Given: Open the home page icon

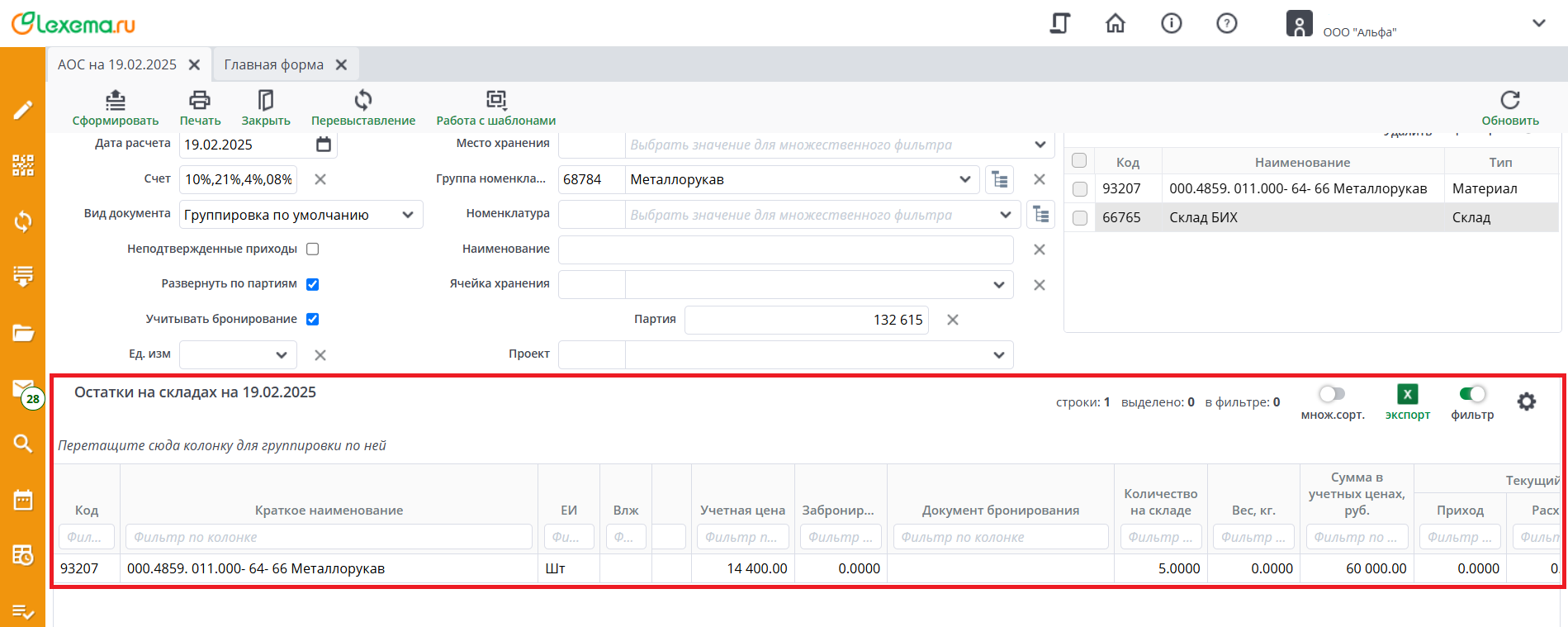Looking at the screenshot, I should pyautogui.click(x=1115, y=23).
